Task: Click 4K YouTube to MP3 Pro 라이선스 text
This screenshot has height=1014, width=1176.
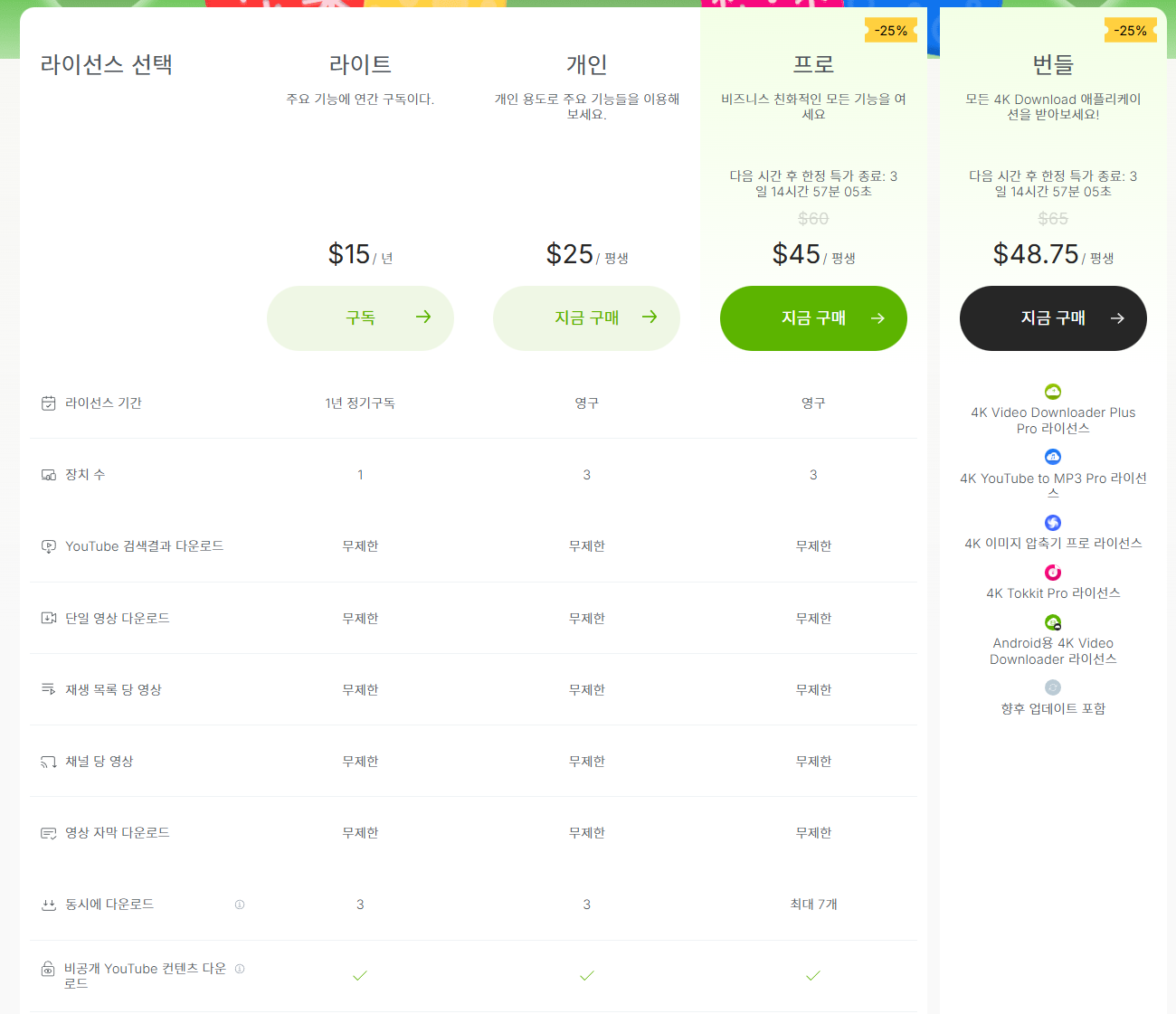Action: click(1053, 486)
